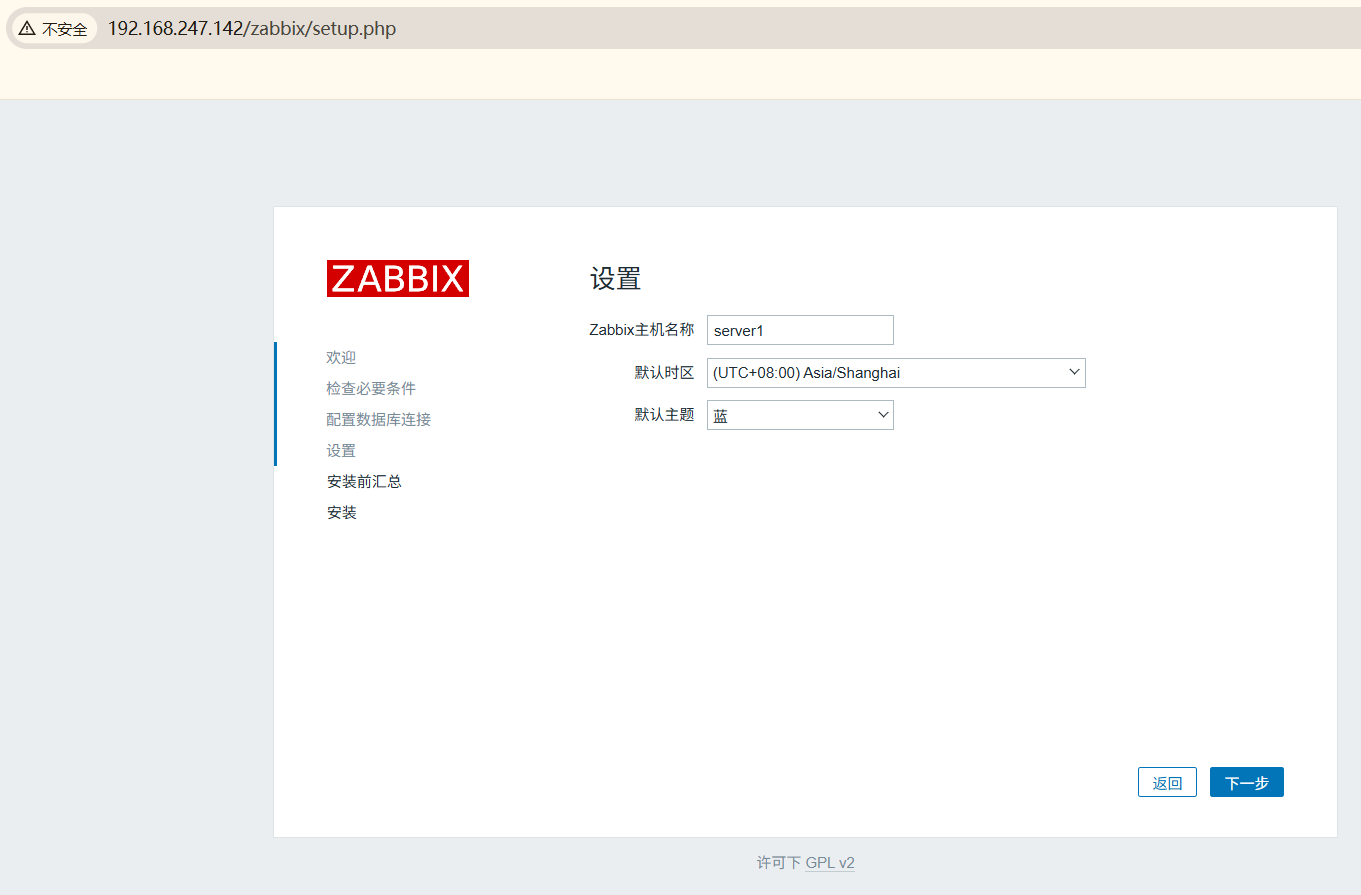1361x895 pixels.
Task: Open the default theme dropdown
Action: [x=800, y=415]
